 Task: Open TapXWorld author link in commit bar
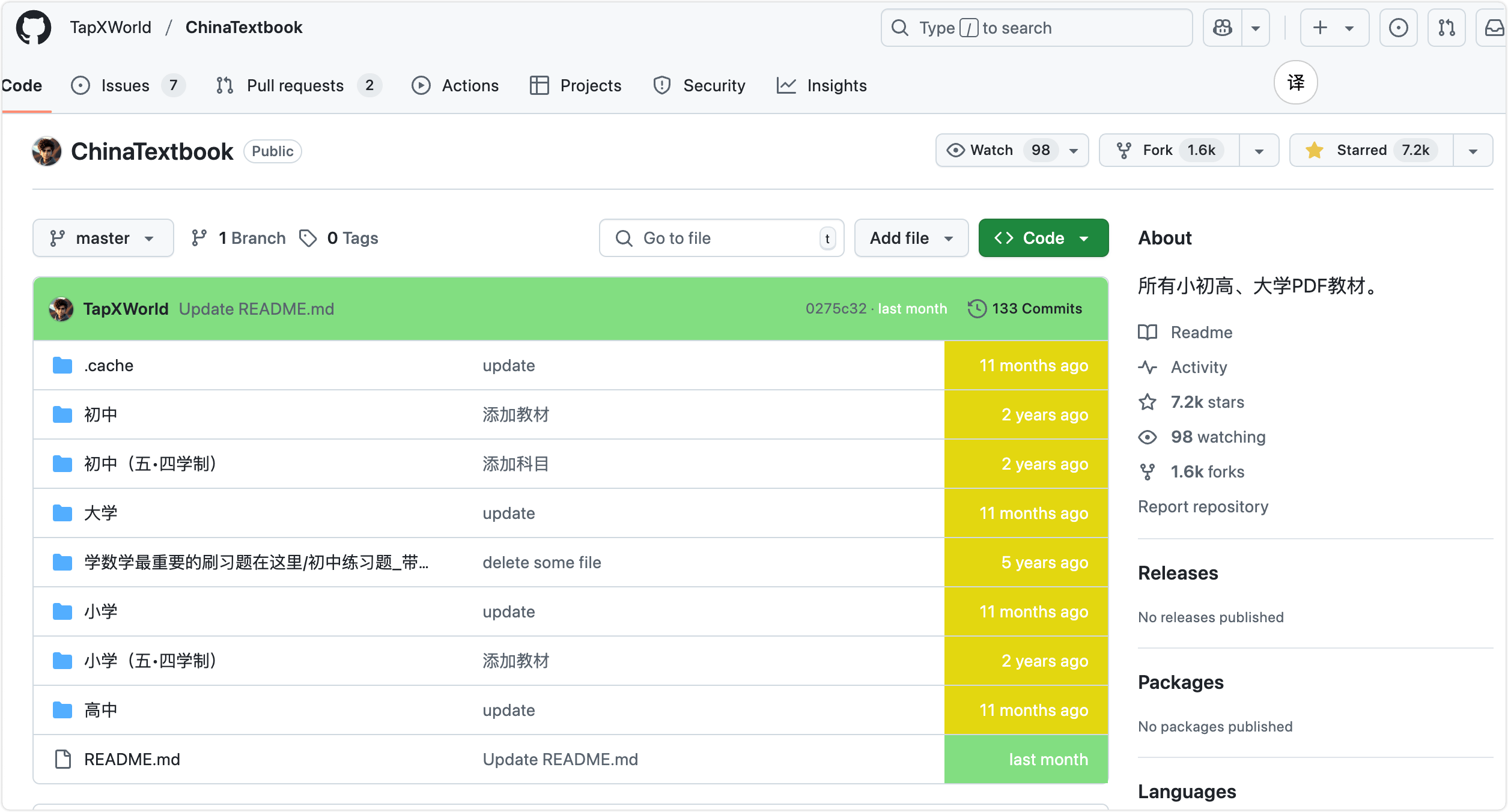tap(126, 309)
